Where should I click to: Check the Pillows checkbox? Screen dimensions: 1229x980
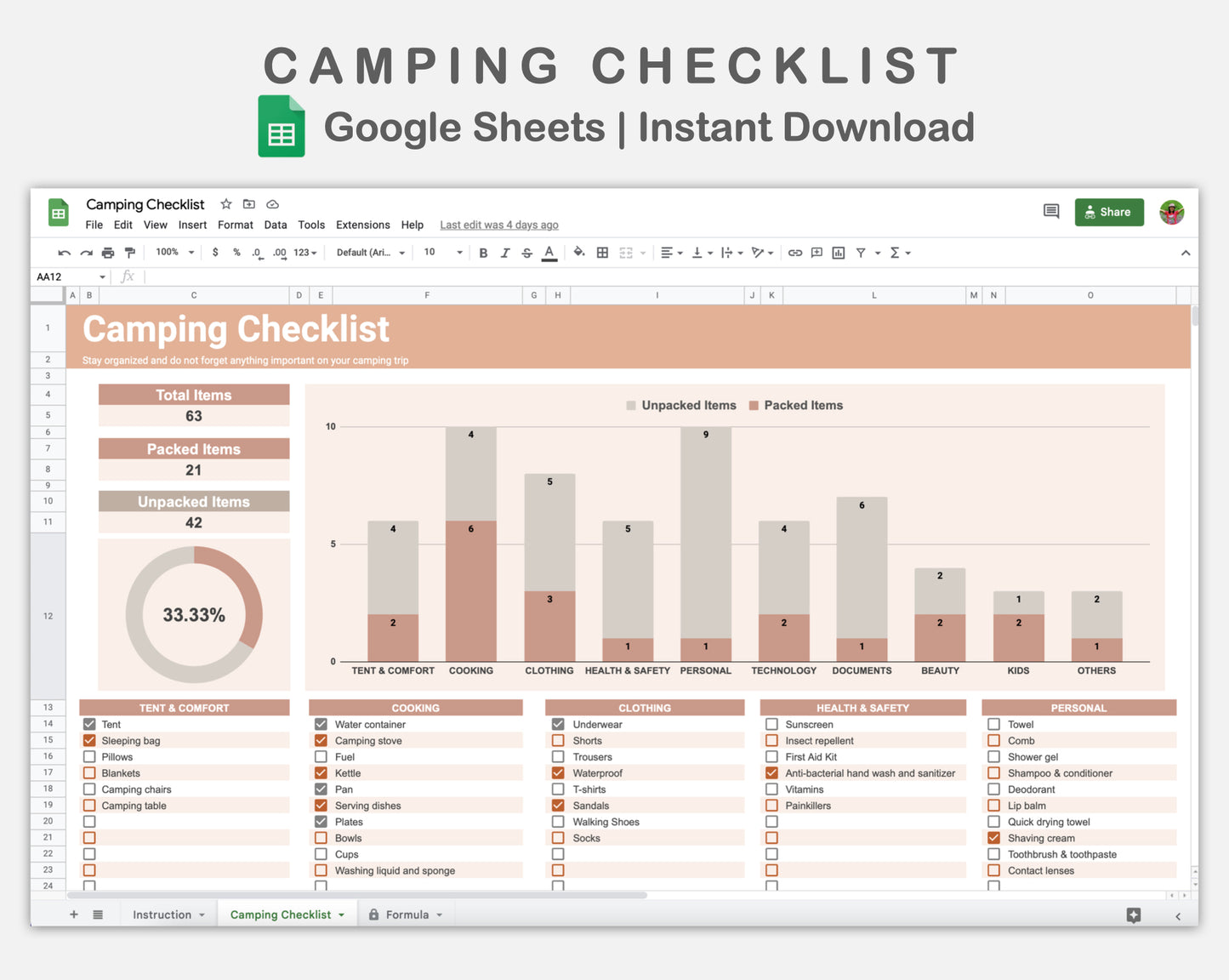89,756
